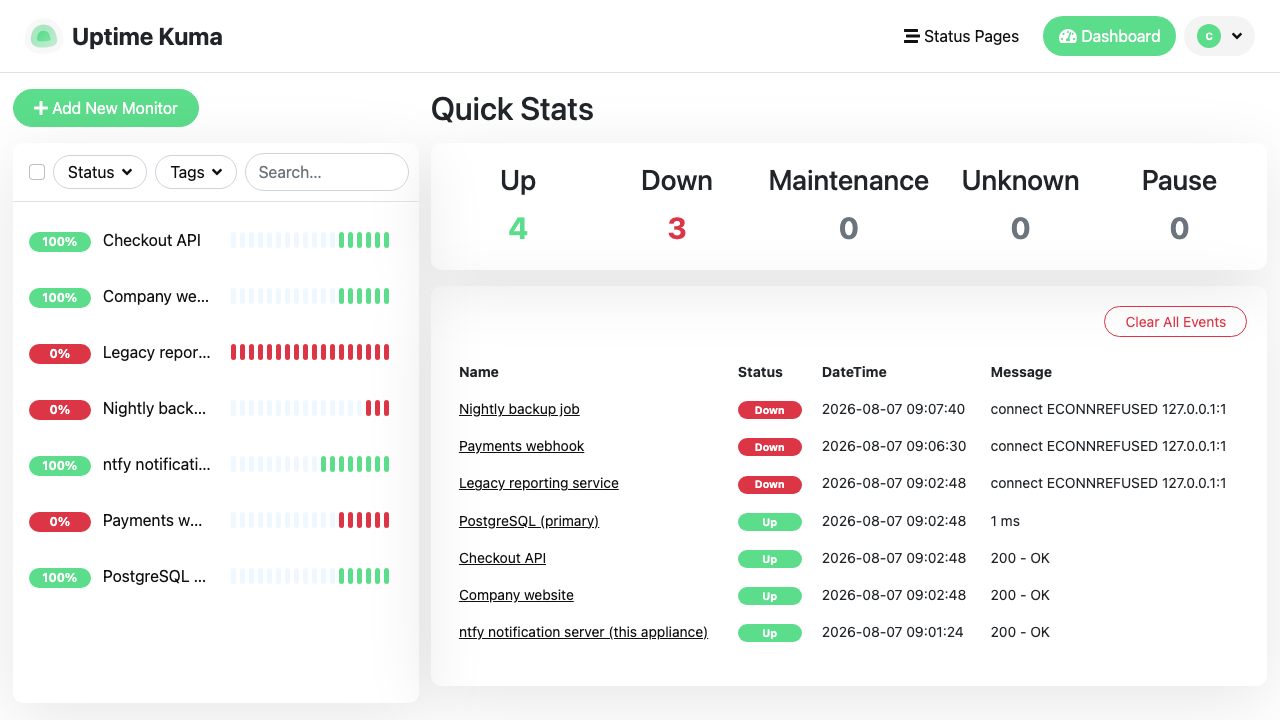The width and height of the screenshot is (1280, 720).
Task: Click the Clear All Events button
Action: click(1175, 322)
